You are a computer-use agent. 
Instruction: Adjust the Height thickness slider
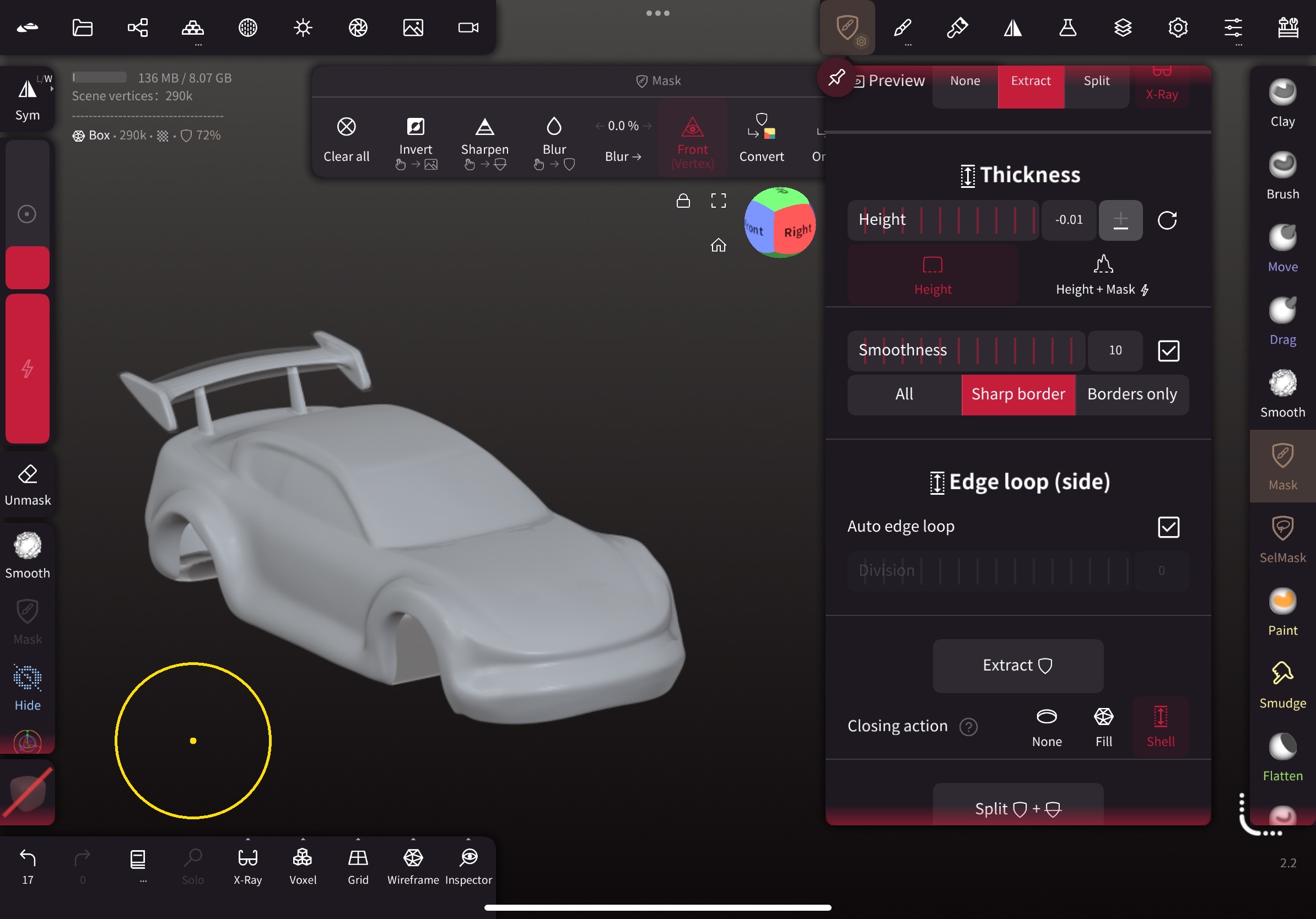tap(943, 220)
